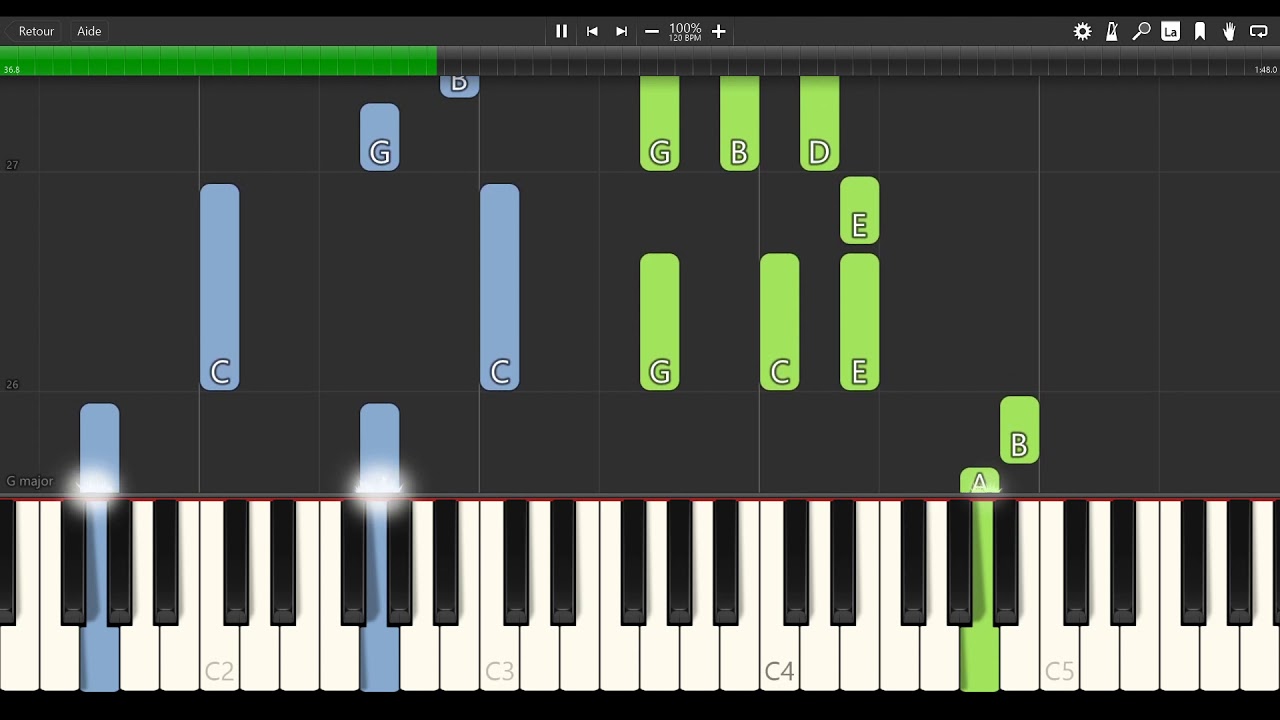Toggle the loop control
This screenshot has width=1280, height=720.
click(1259, 31)
